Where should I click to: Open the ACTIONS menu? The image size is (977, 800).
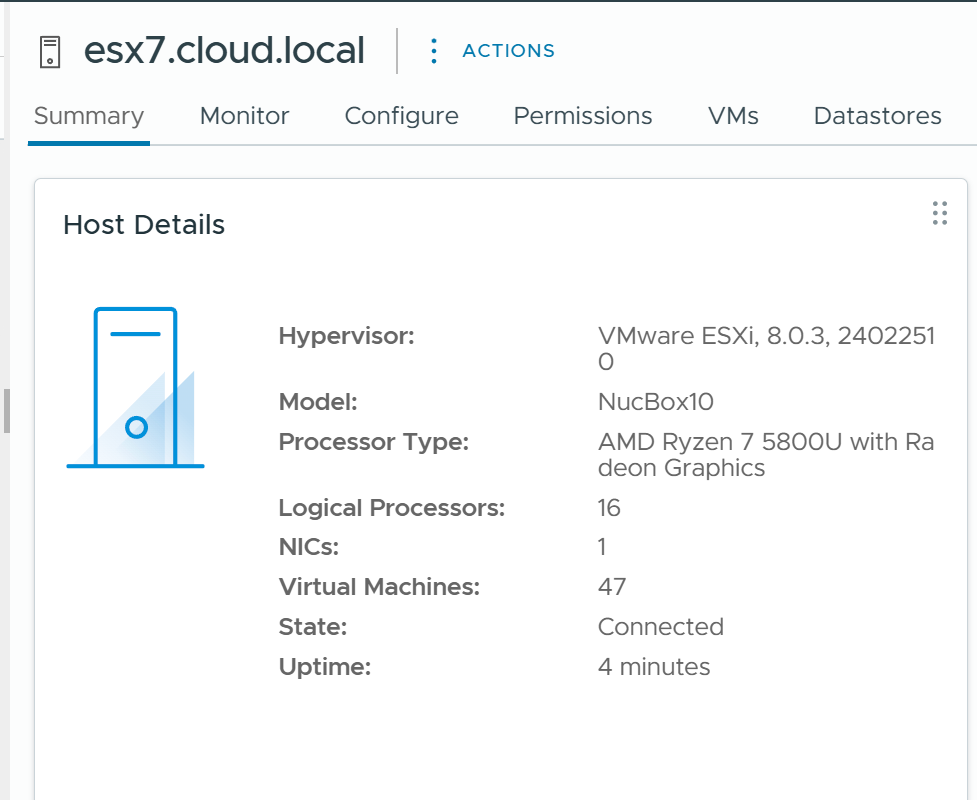click(508, 50)
